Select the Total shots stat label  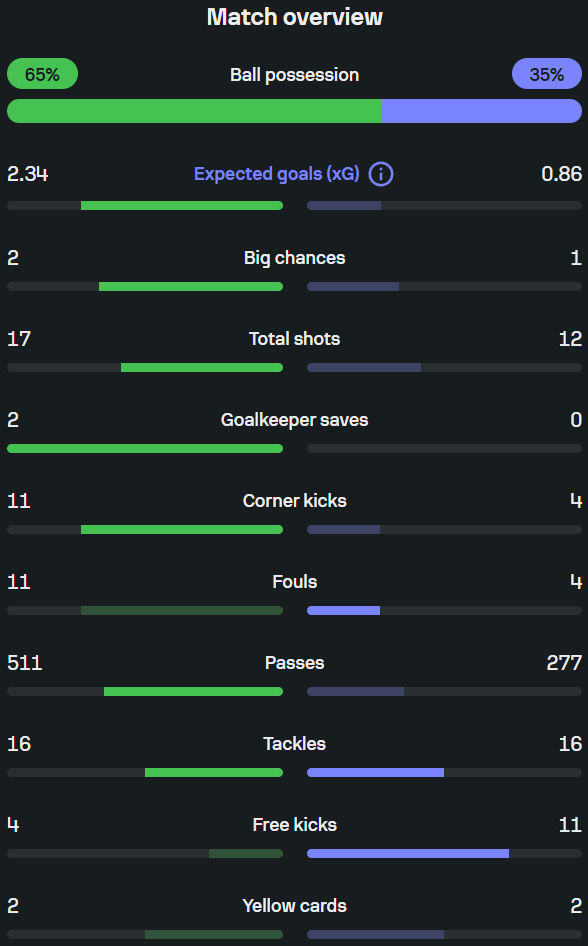click(x=294, y=338)
